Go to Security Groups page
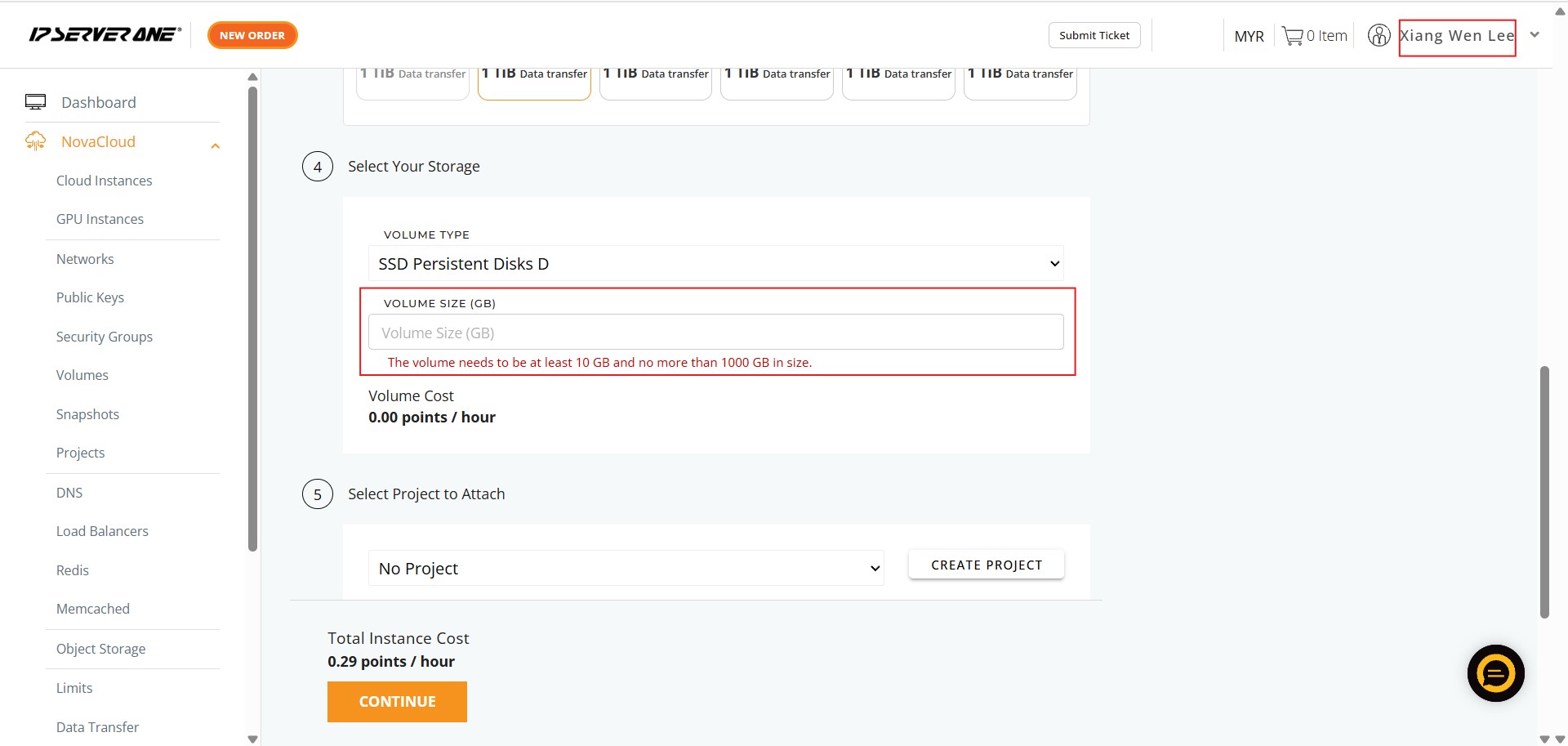Viewport: 1568px width, 746px height. [104, 337]
